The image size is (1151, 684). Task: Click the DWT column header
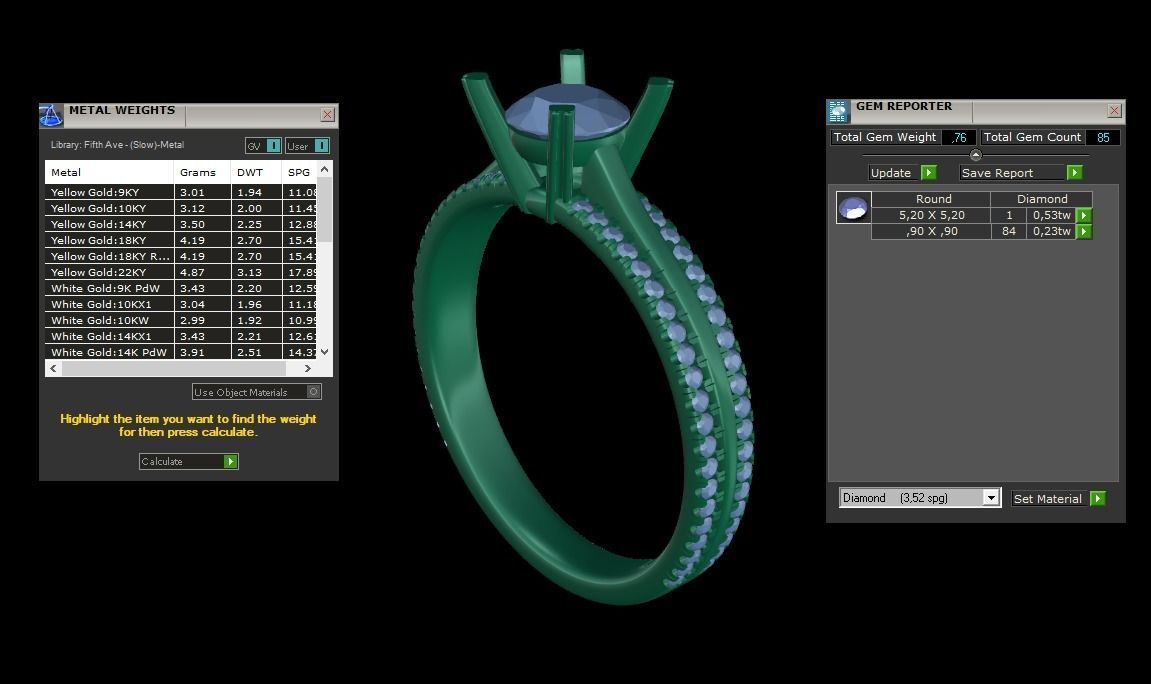pyautogui.click(x=256, y=172)
